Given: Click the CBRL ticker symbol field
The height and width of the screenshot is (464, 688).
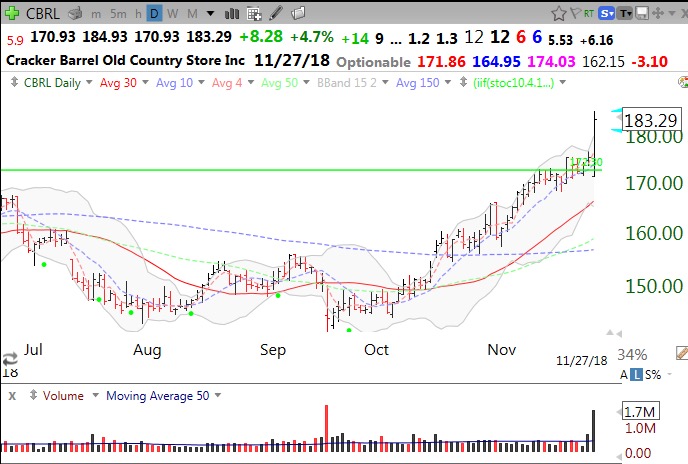Looking at the screenshot, I should [43, 13].
